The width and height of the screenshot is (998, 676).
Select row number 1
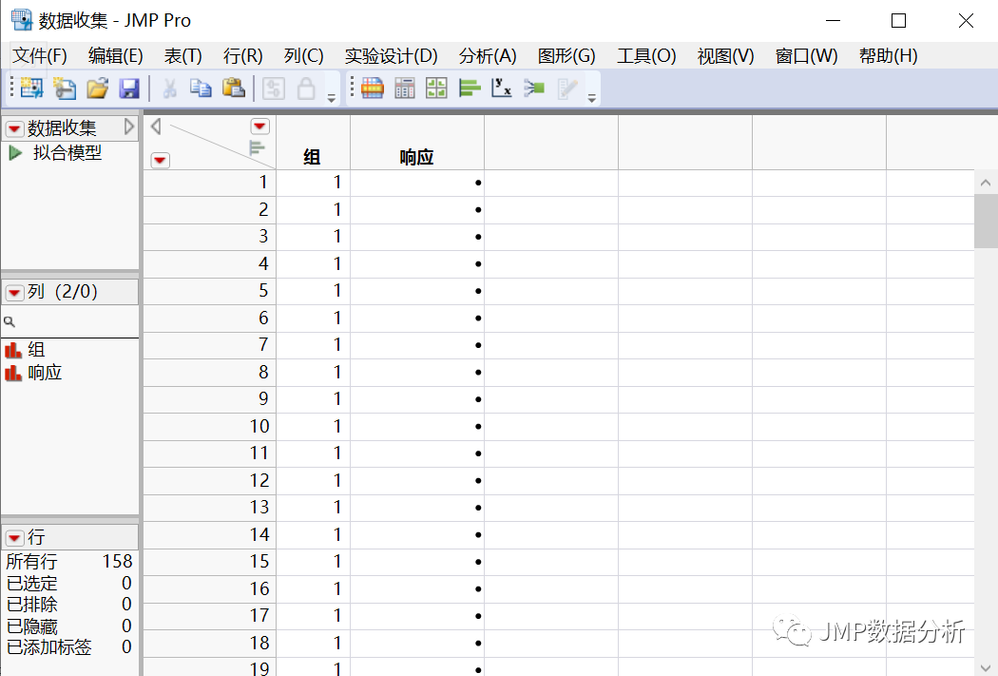pyautogui.click(x=209, y=183)
